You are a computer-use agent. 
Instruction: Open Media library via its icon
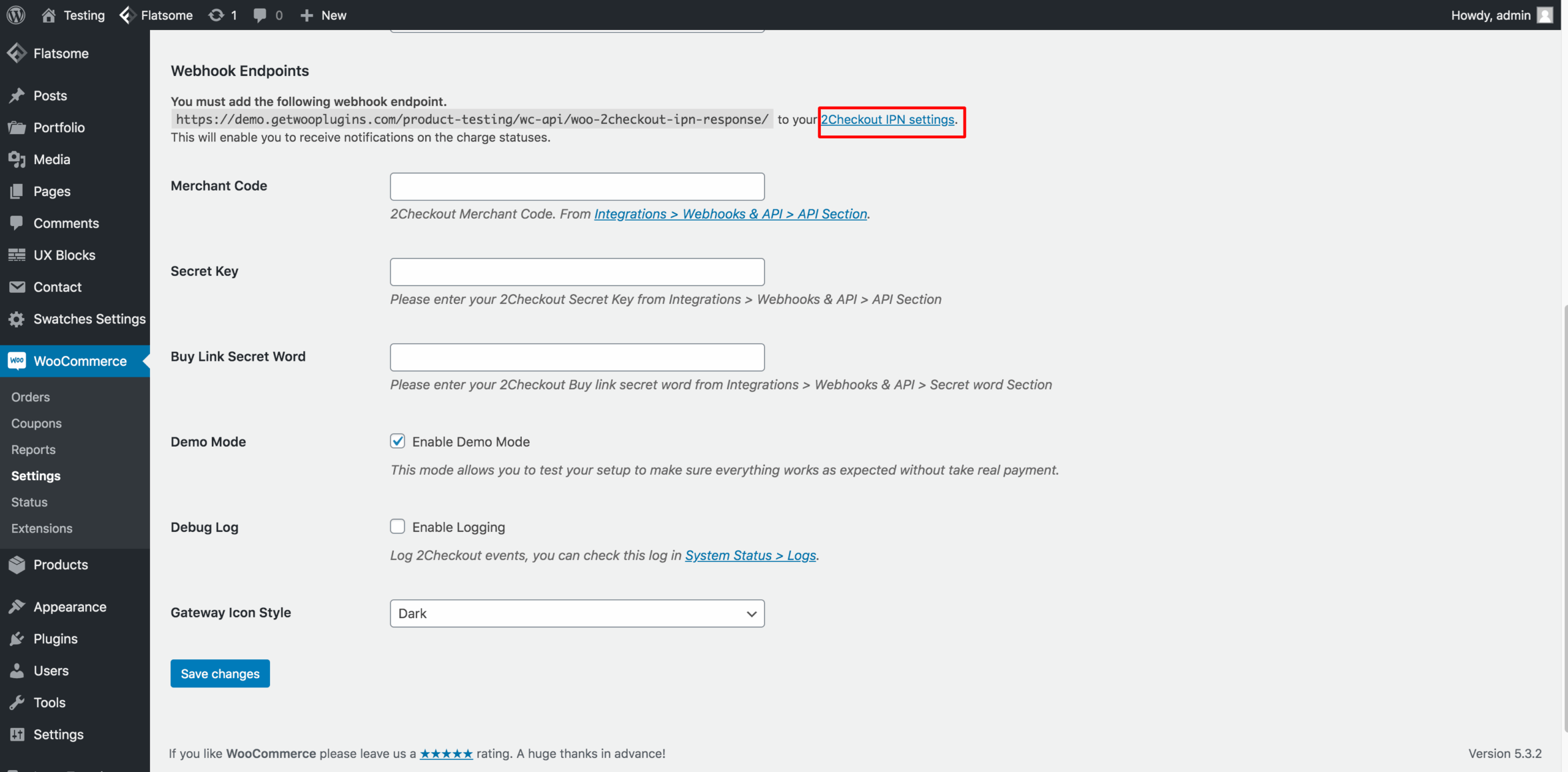(17, 159)
